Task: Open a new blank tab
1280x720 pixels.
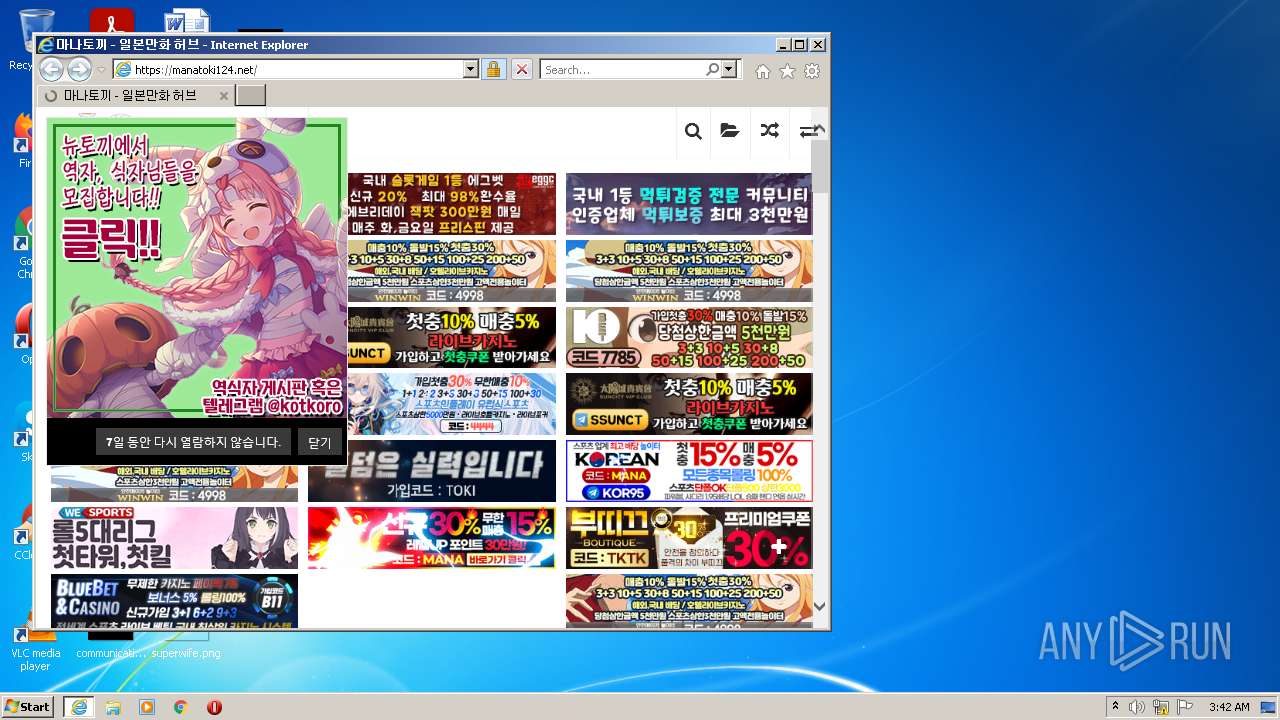Action: [250, 96]
